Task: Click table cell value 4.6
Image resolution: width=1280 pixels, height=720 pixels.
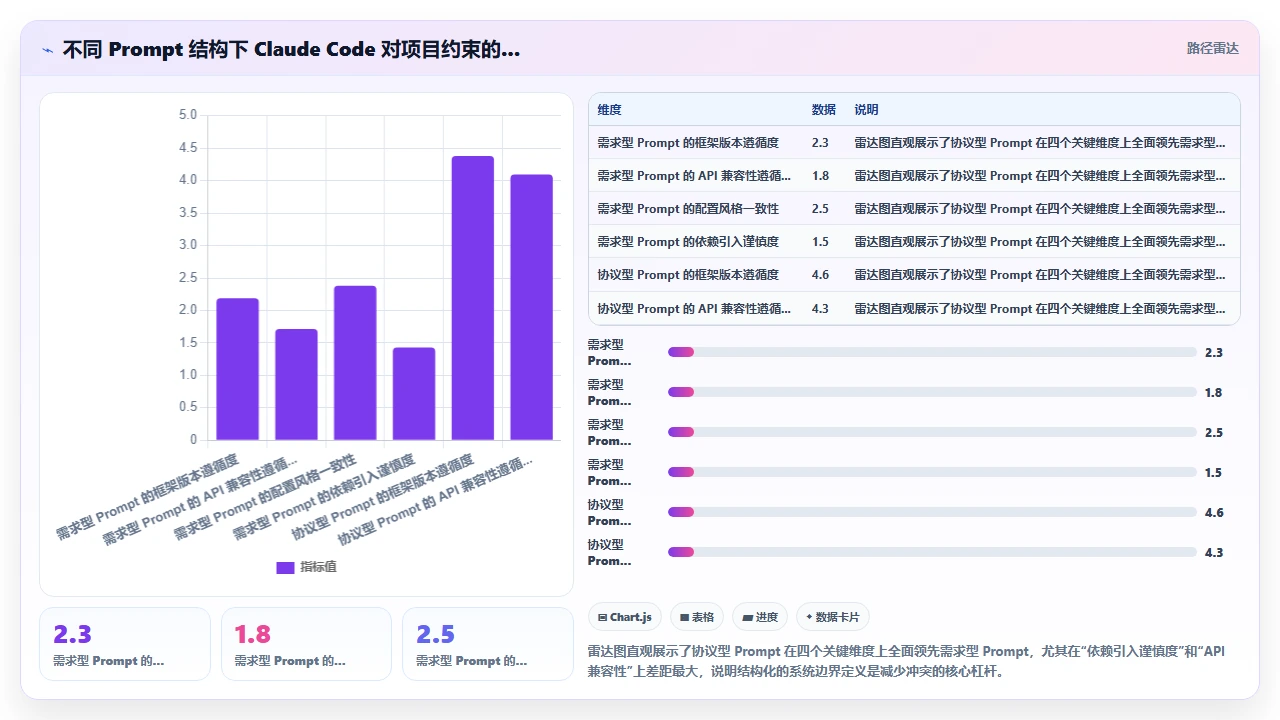Action: pos(820,274)
